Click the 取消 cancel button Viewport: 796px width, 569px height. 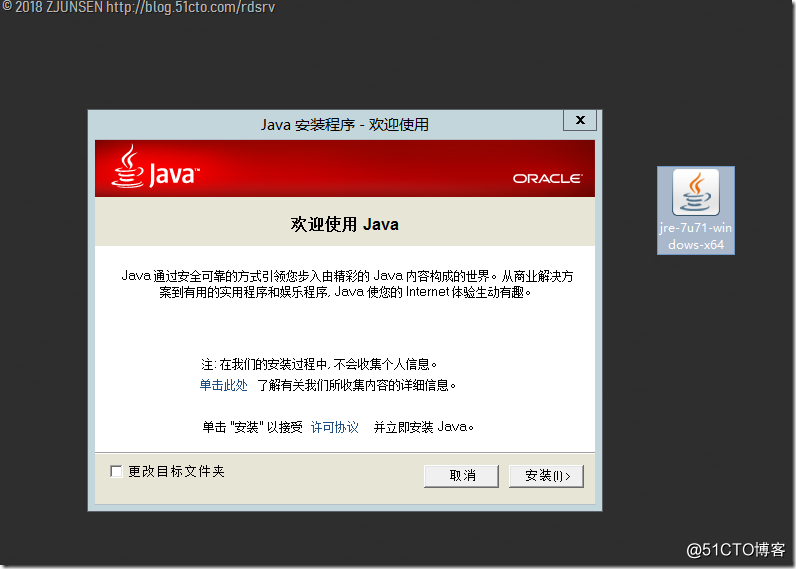pyautogui.click(x=461, y=476)
